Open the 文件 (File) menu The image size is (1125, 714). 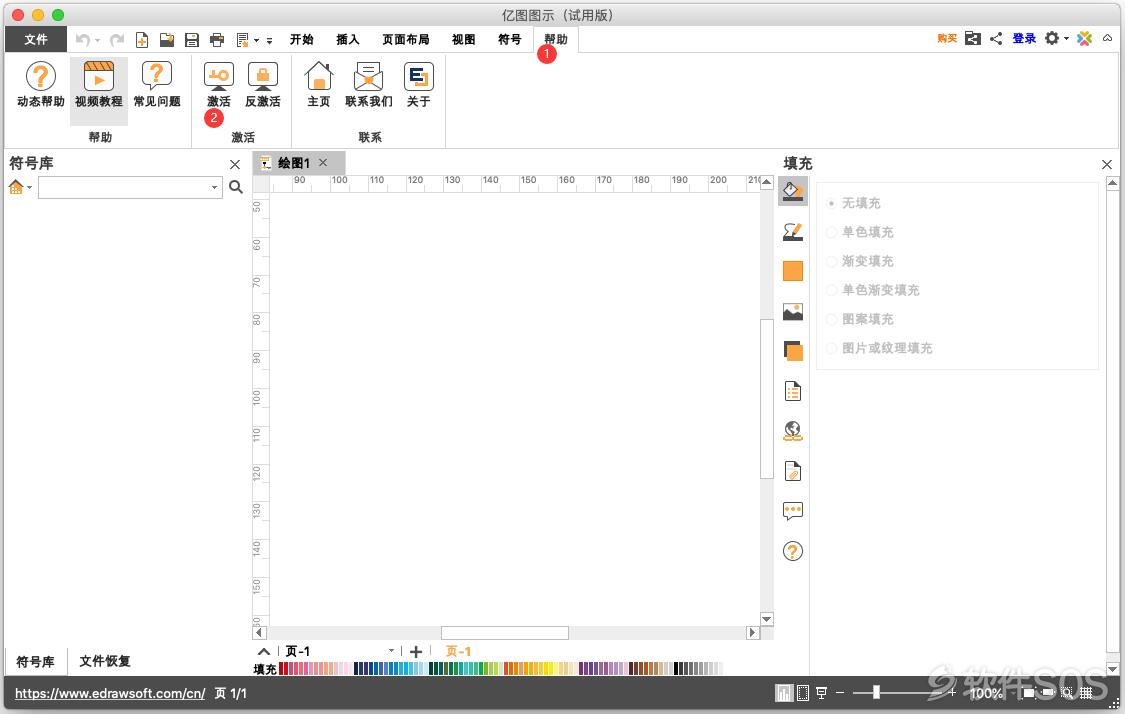tap(36, 39)
